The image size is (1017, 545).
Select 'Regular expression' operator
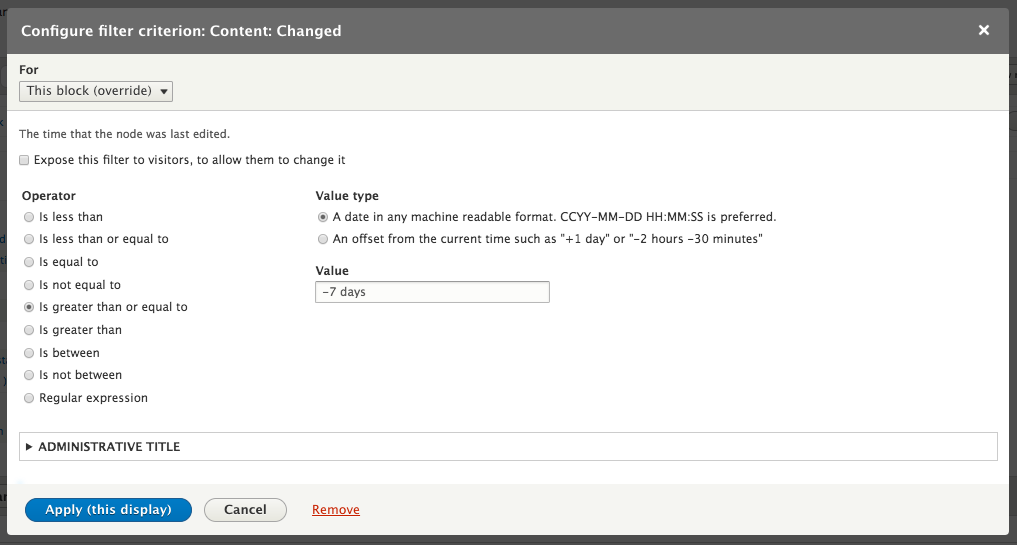click(x=29, y=398)
